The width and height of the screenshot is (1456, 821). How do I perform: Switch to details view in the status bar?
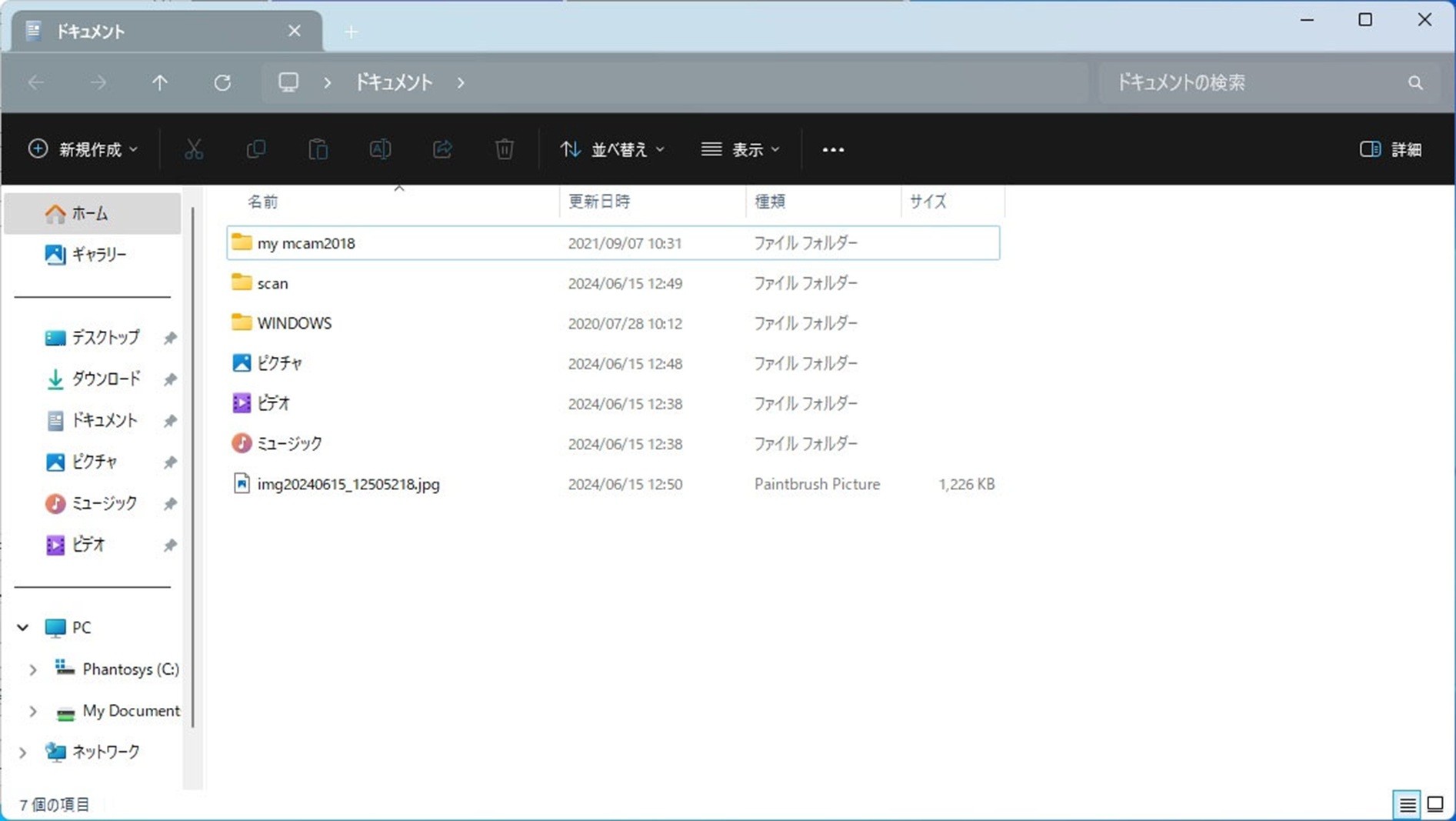pyautogui.click(x=1407, y=804)
